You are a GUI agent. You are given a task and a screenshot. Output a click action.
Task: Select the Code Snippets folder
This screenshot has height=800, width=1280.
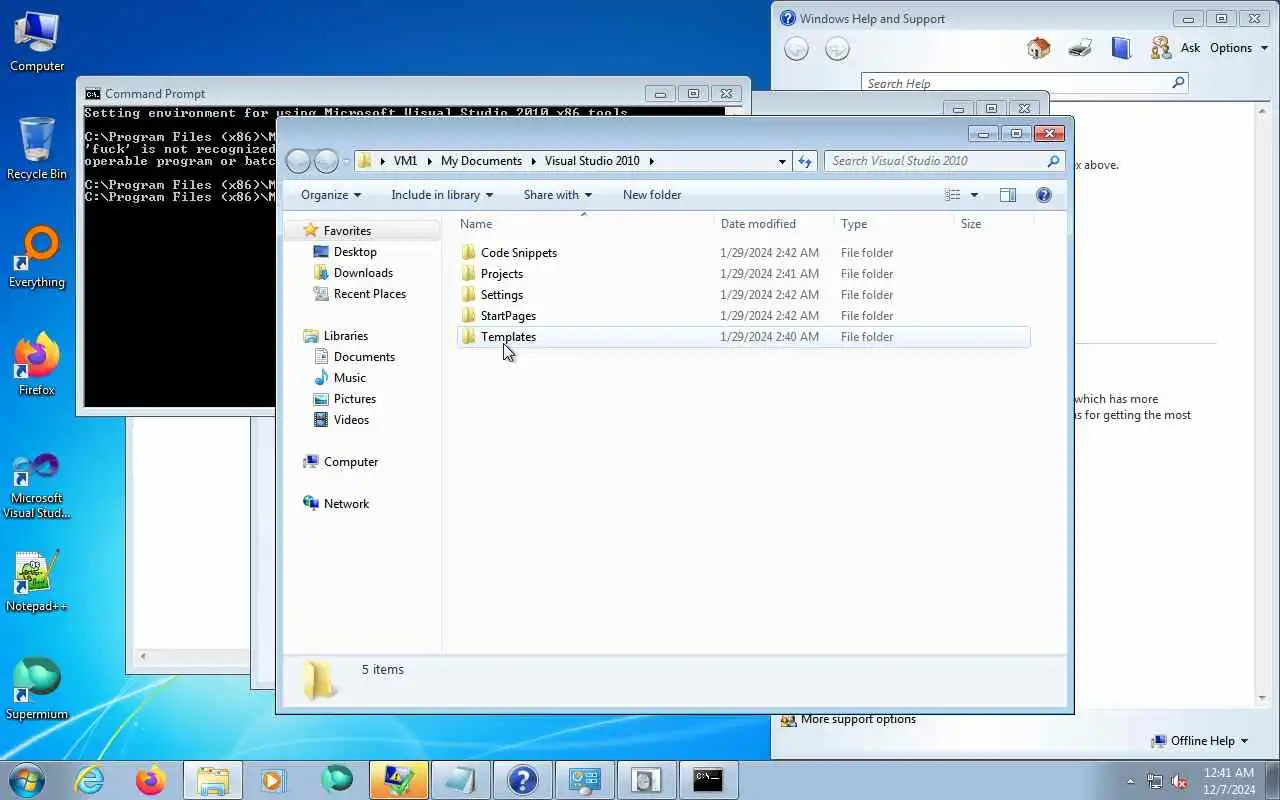pyautogui.click(x=743, y=253)
